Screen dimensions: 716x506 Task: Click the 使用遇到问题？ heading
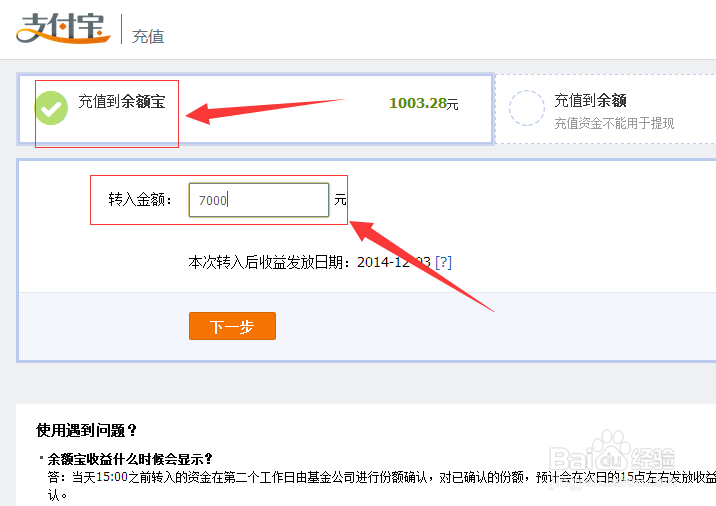tap(86, 430)
